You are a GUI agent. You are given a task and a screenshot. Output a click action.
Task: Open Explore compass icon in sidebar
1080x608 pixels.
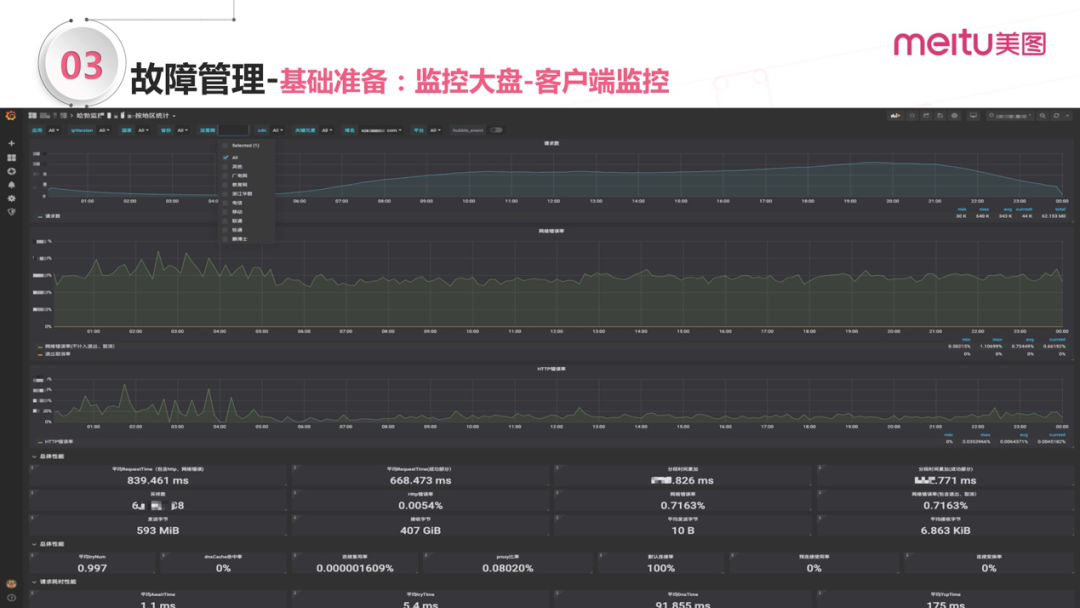tap(11, 171)
